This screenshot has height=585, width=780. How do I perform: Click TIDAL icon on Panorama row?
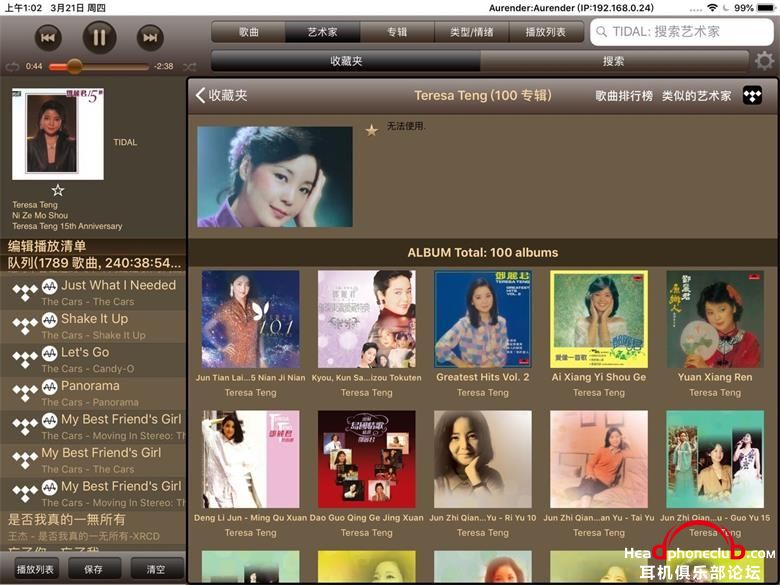pyautogui.click(x=25, y=393)
